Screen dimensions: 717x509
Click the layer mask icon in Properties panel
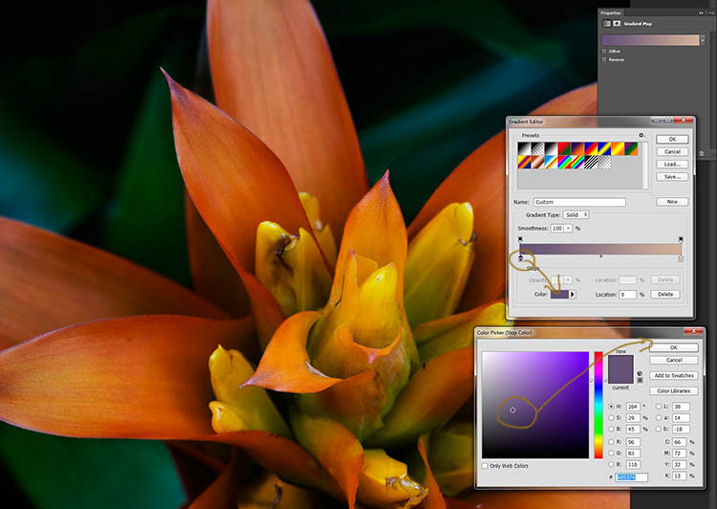tap(617, 22)
